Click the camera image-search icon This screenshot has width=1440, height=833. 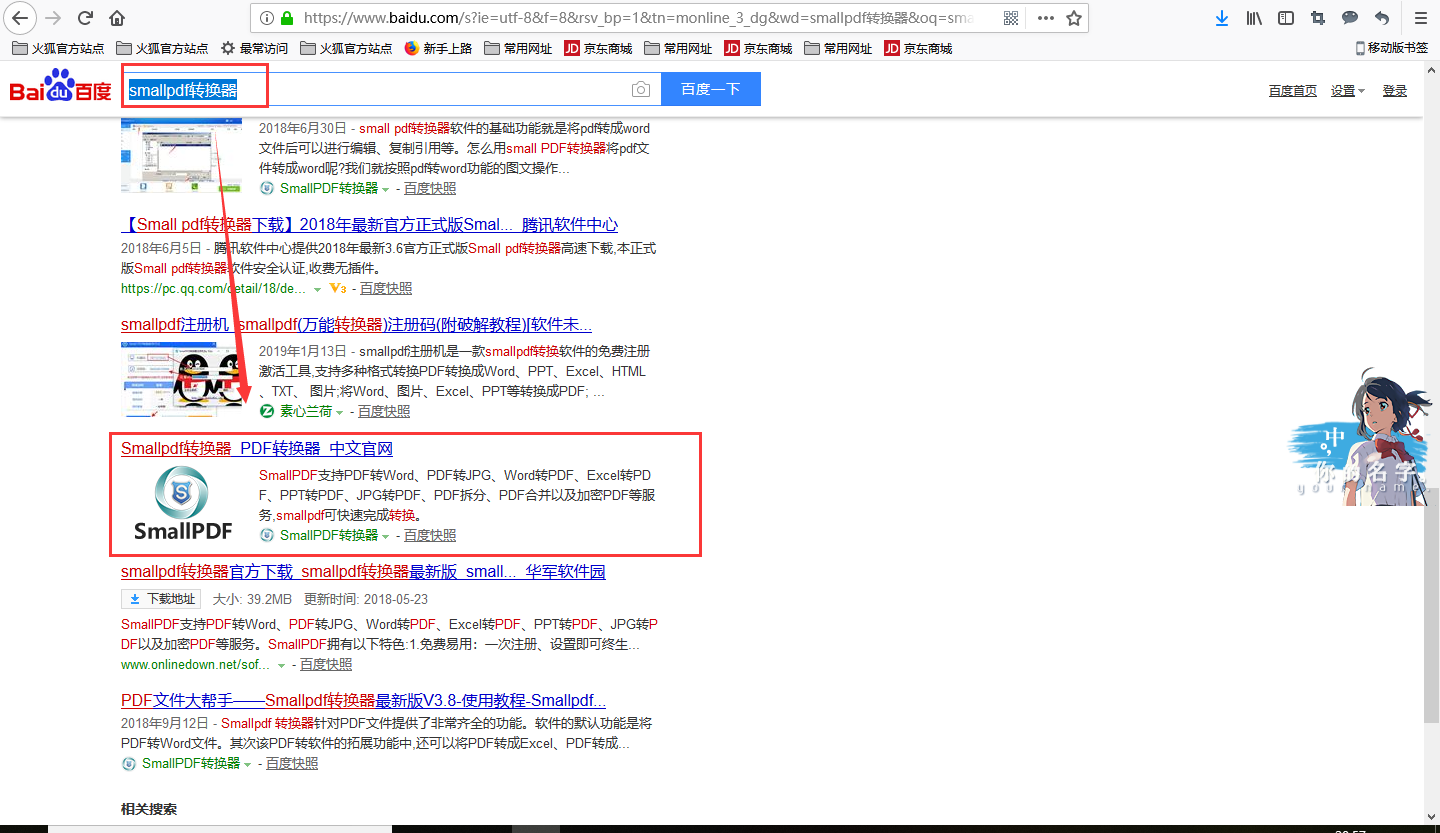click(x=641, y=90)
